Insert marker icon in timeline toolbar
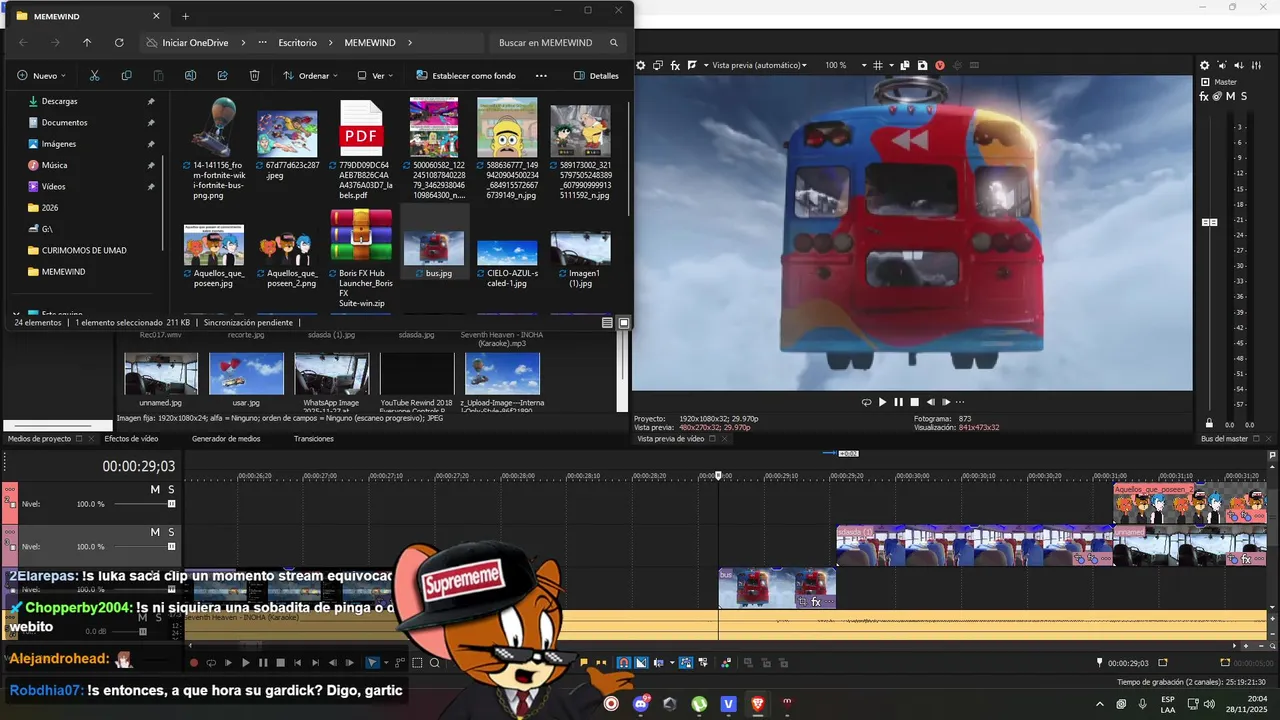Image resolution: width=1280 pixels, height=720 pixels. [x=584, y=663]
